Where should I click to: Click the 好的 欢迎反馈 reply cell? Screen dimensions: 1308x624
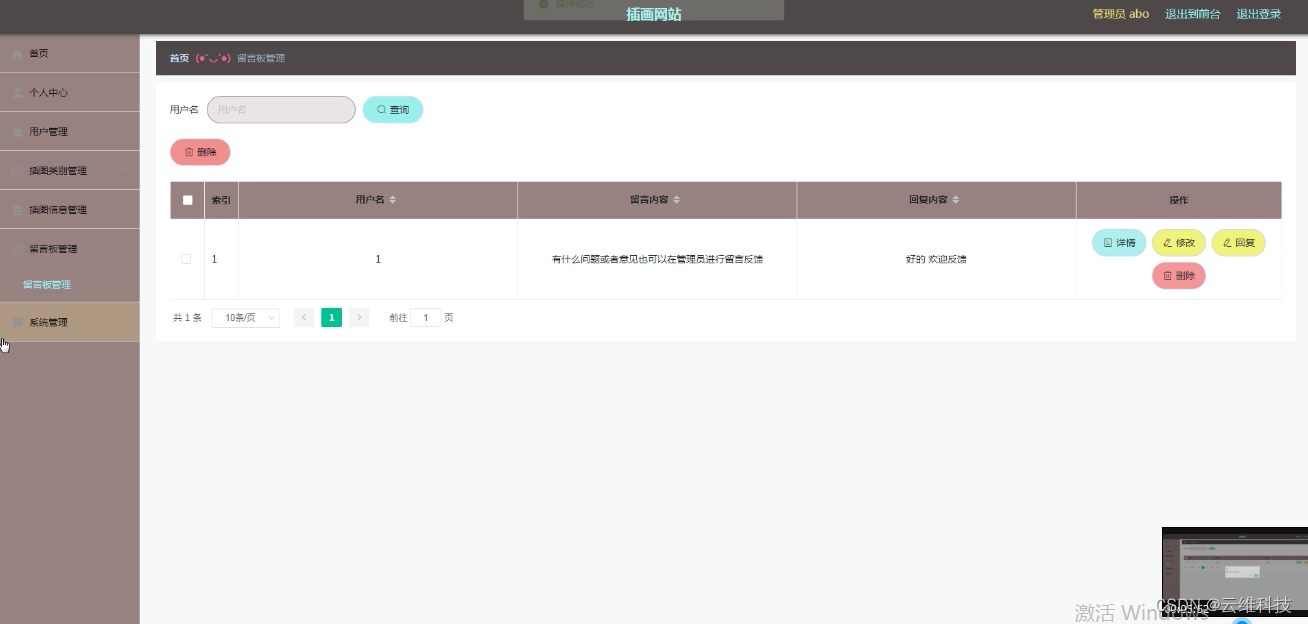(936, 259)
